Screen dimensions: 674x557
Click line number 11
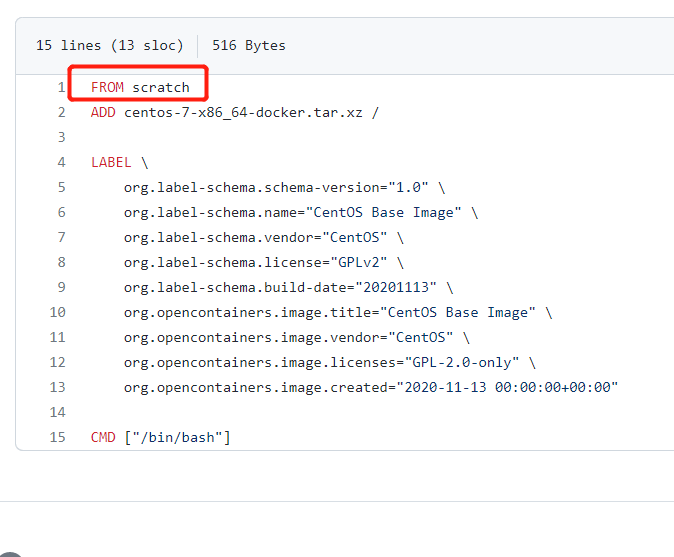point(58,337)
